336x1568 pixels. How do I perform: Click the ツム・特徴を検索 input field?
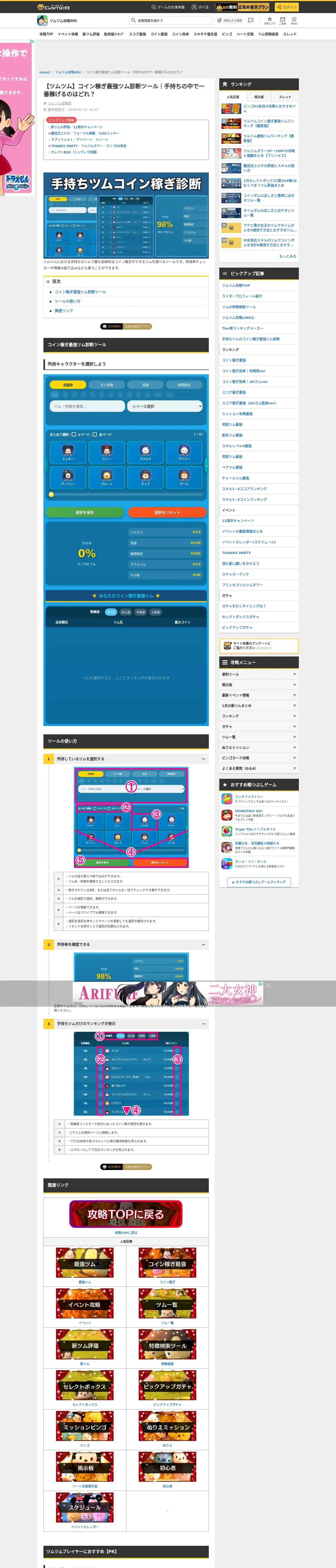[x=87, y=406]
